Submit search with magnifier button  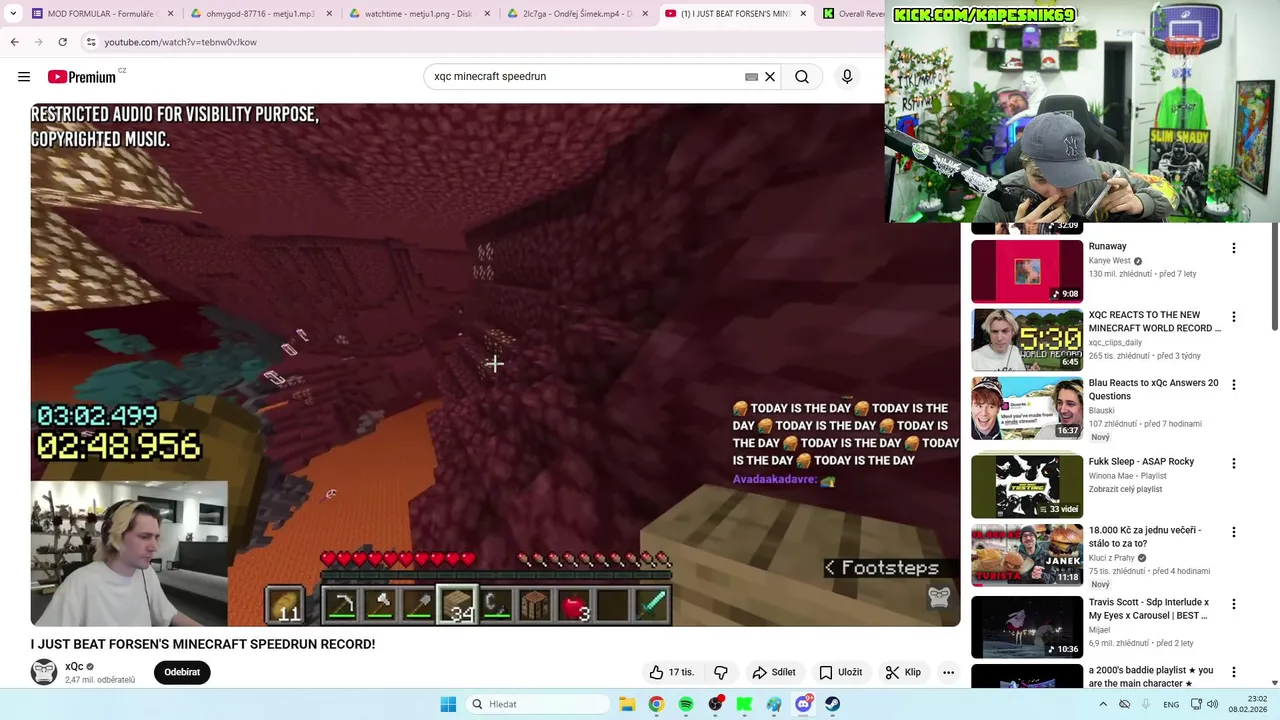point(802,77)
